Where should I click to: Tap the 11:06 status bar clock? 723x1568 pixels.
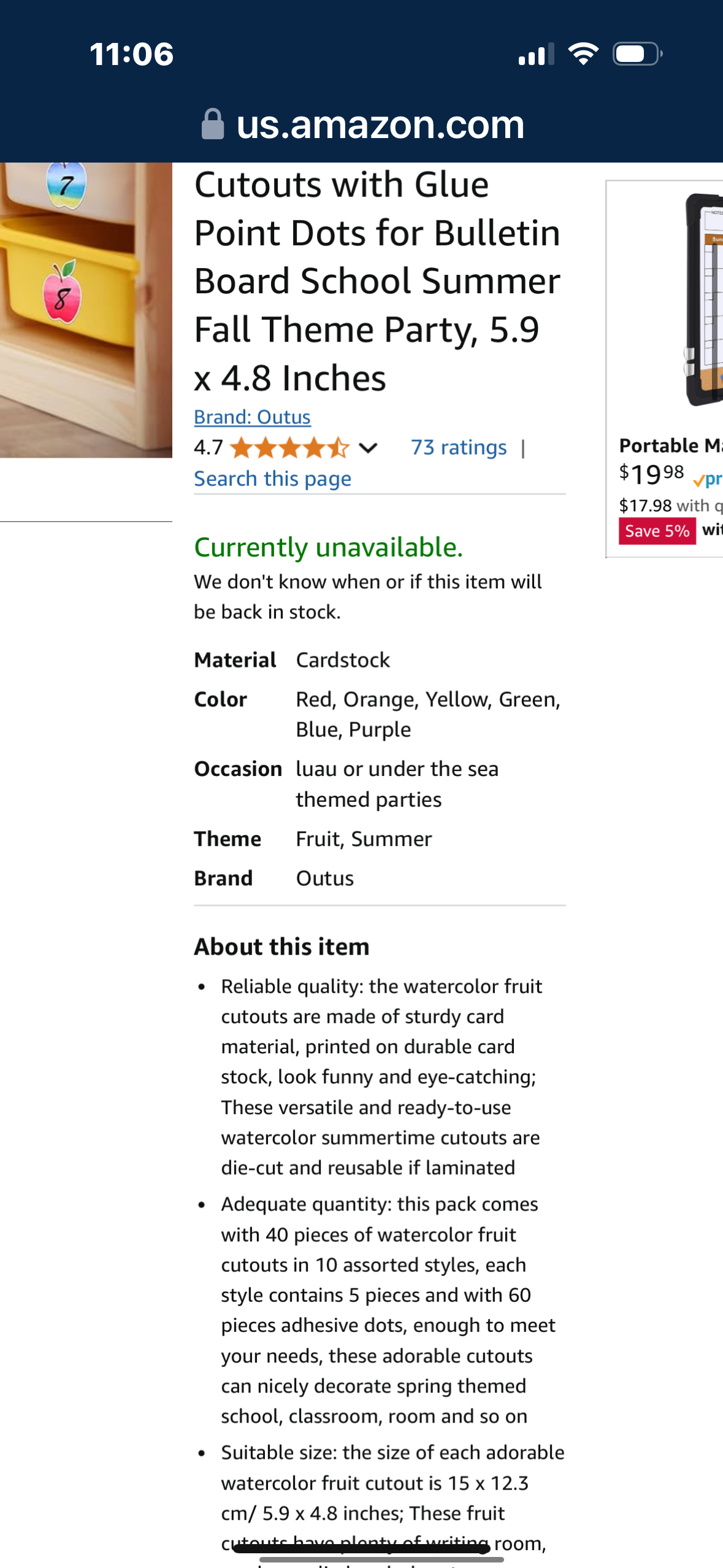pos(132,54)
